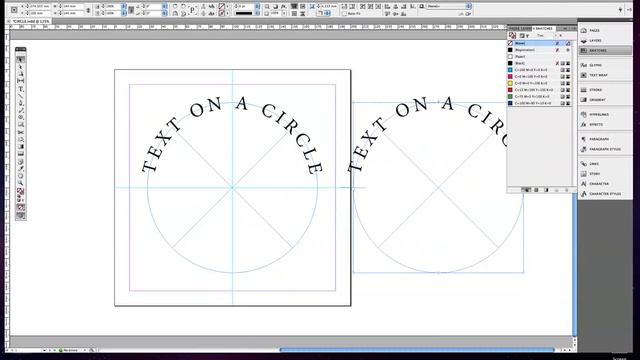Enable the Auto-Fit checkbox
This screenshot has height=360, width=640.
coord(344,13)
